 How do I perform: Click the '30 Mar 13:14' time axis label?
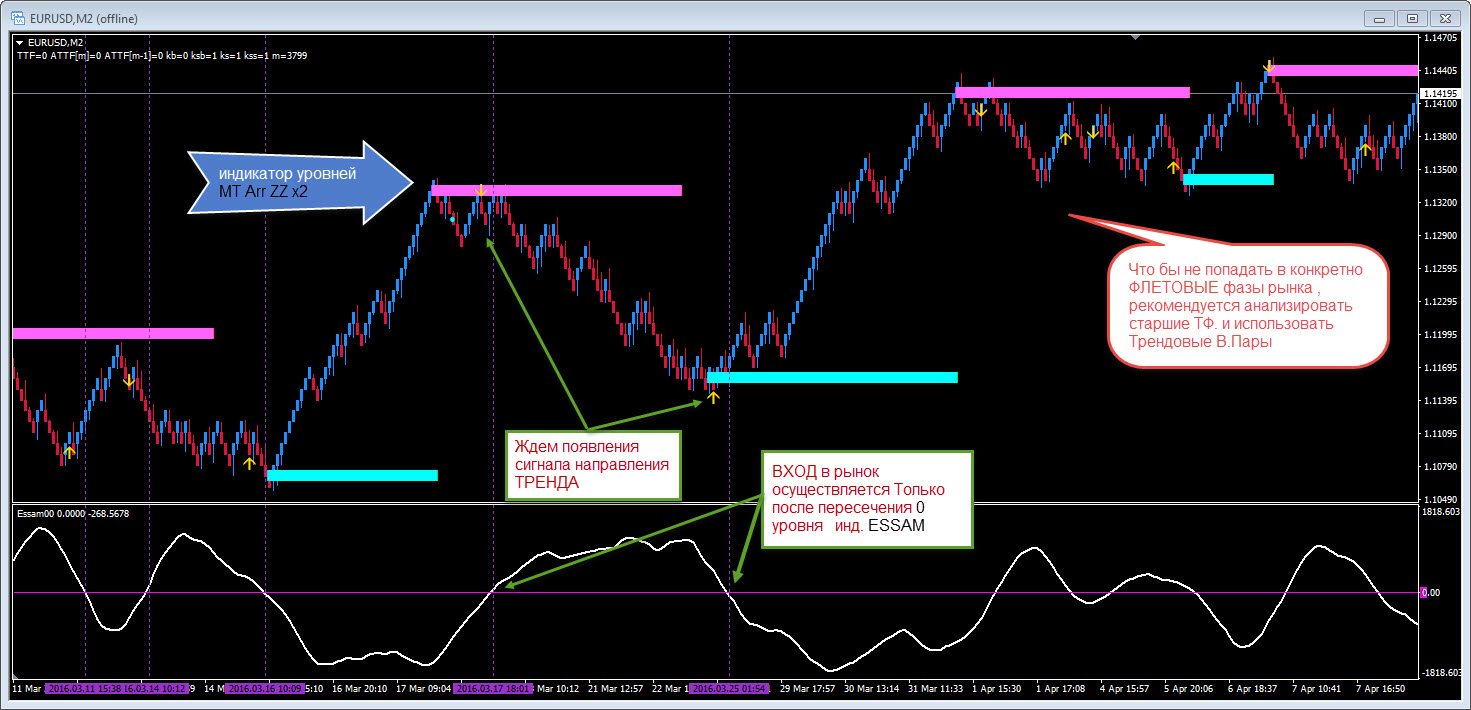[x=871, y=689]
